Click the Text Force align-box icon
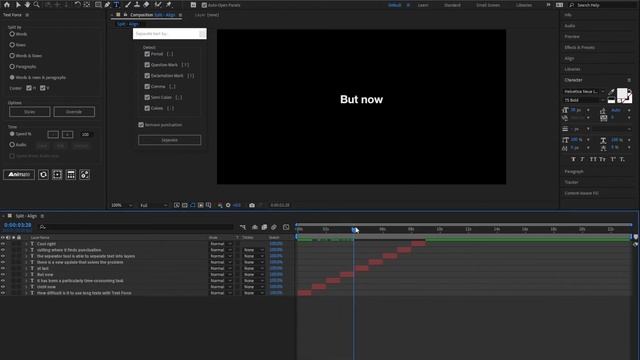640x360 pixels. pyautogui.click(x=57, y=175)
